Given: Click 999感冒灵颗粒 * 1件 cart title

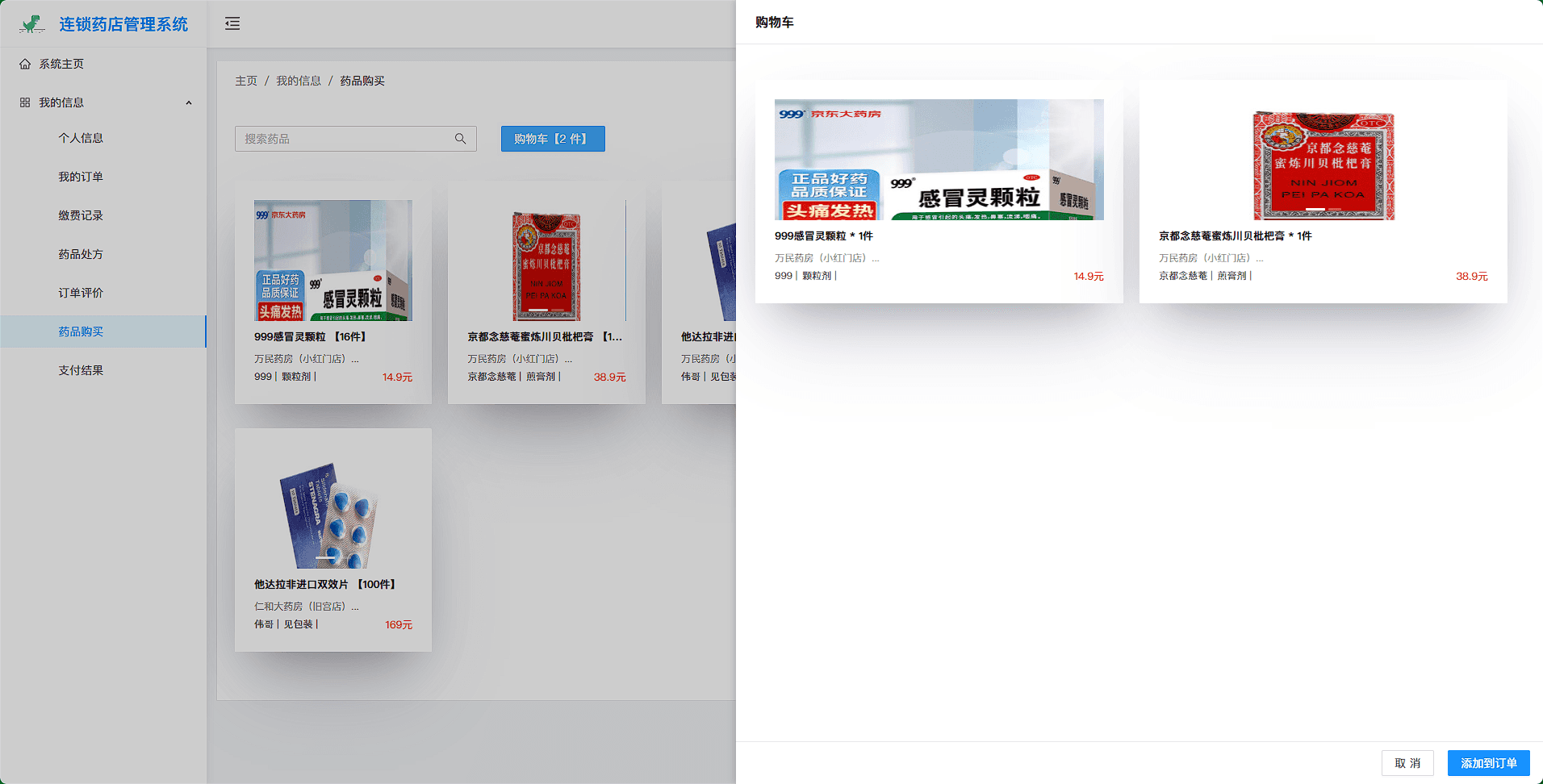Looking at the screenshot, I should coord(824,236).
